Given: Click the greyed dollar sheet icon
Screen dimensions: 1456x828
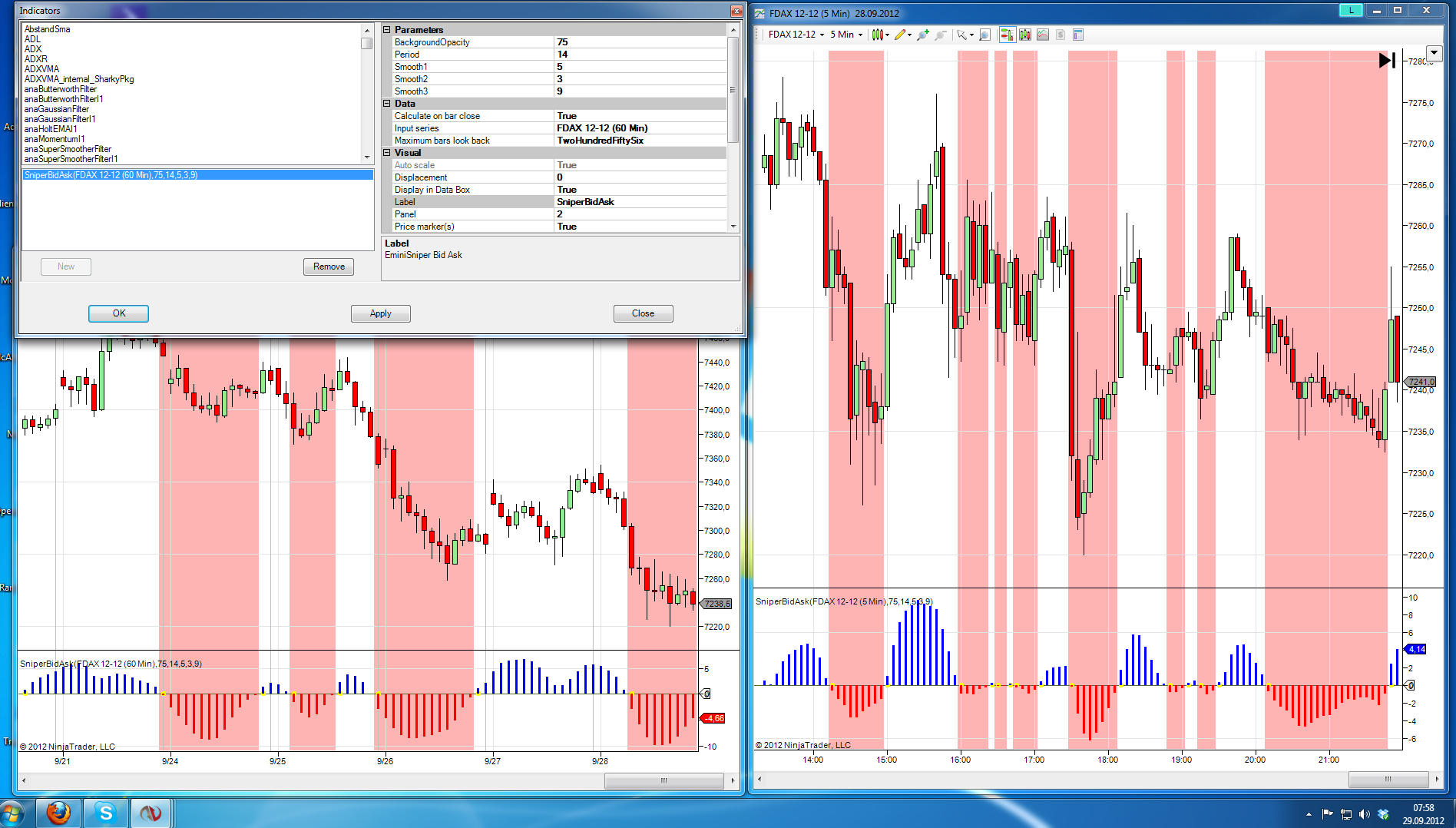Looking at the screenshot, I should pos(1060,35).
